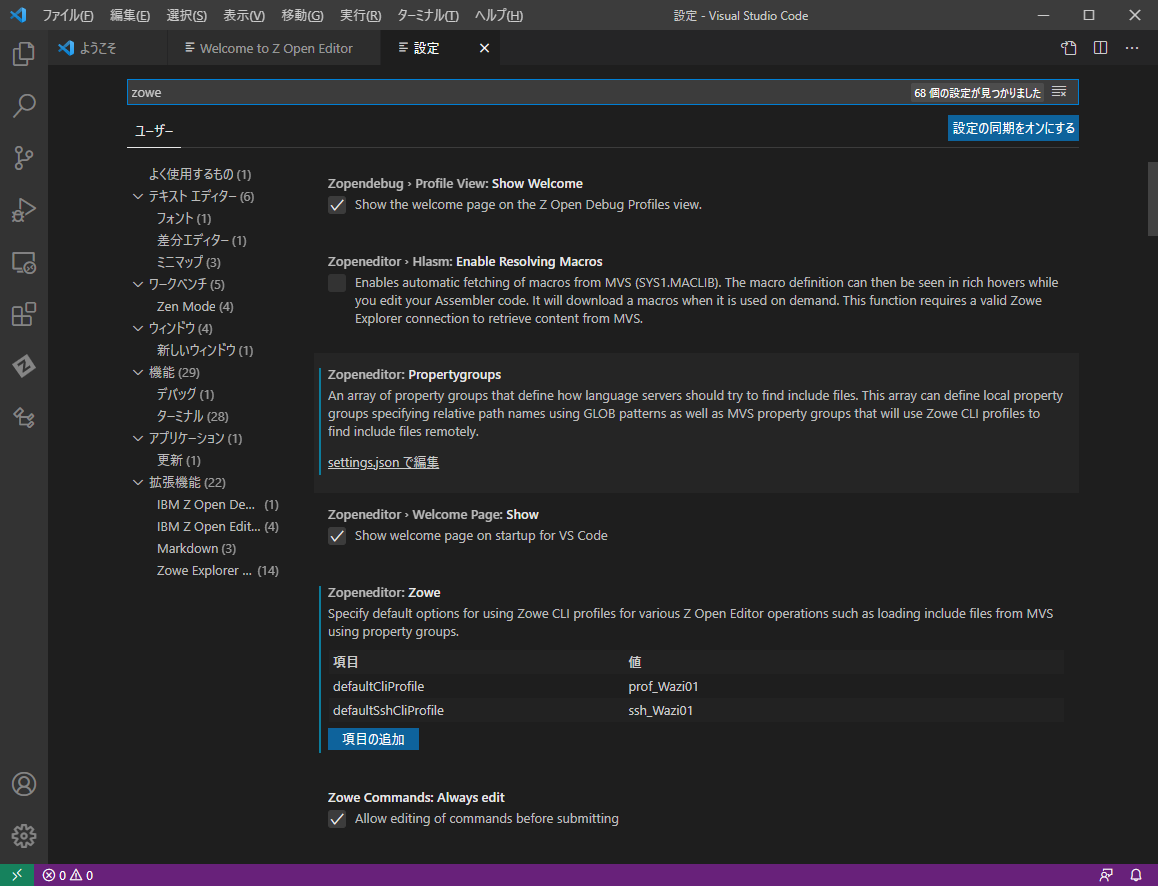Click the Split Editor icon
The height and width of the screenshot is (886, 1158).
point(1100,48)
